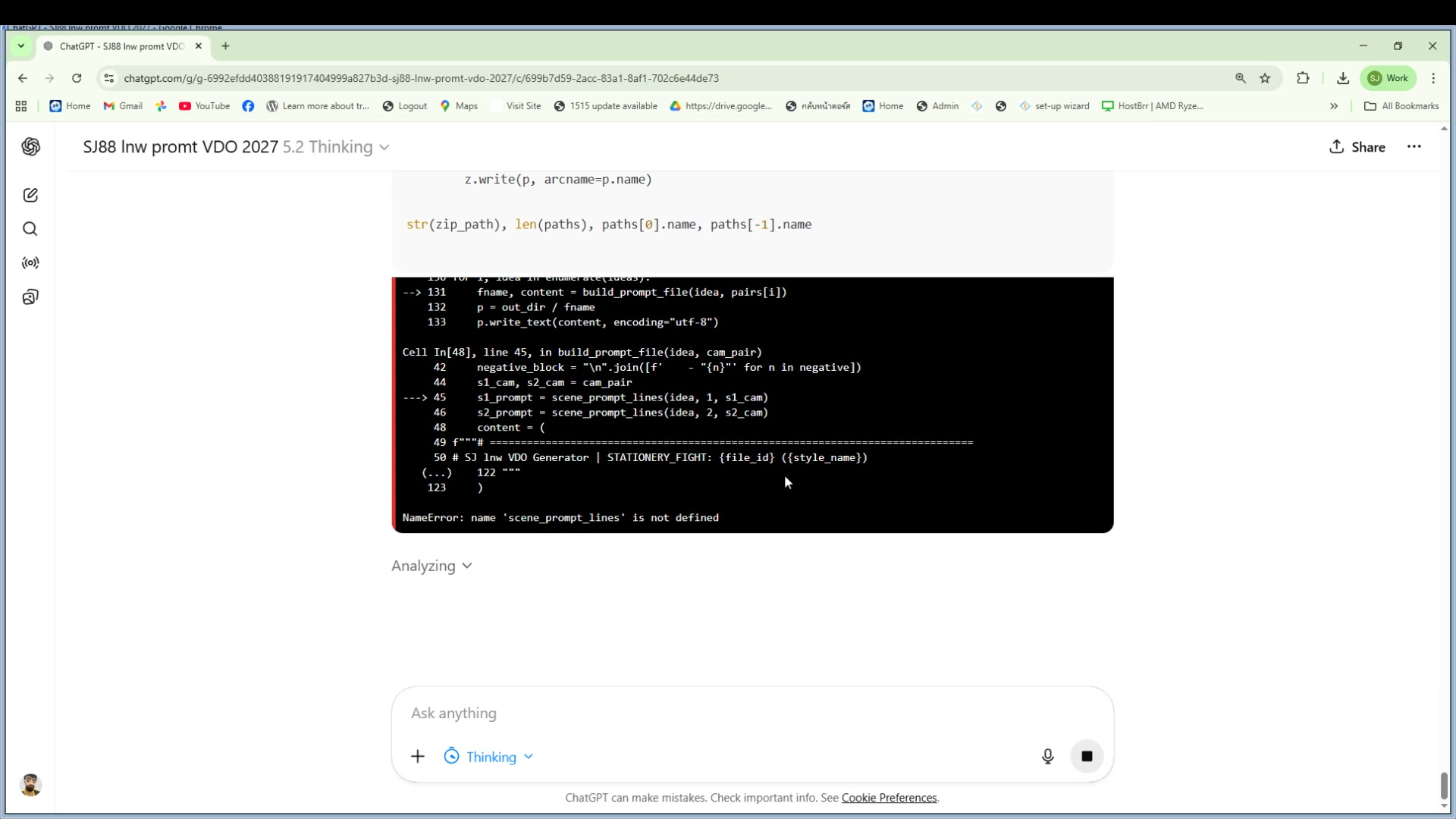Select the ChatGPT SJ88 browser tab

click(x=121, y=46)
